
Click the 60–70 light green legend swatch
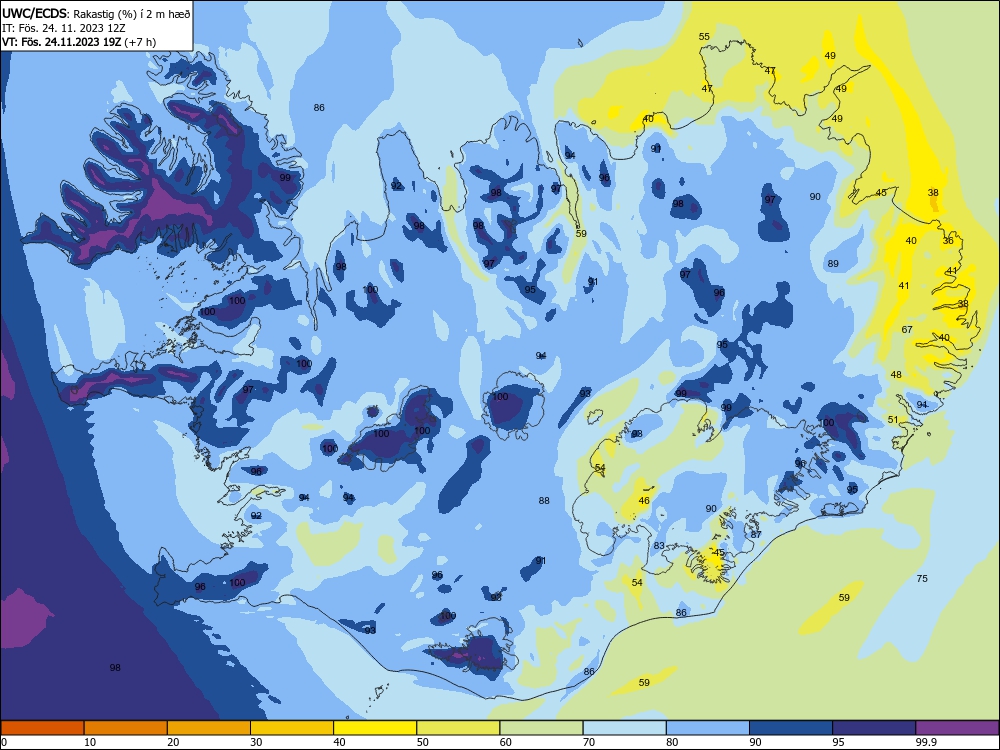point(541,728)
